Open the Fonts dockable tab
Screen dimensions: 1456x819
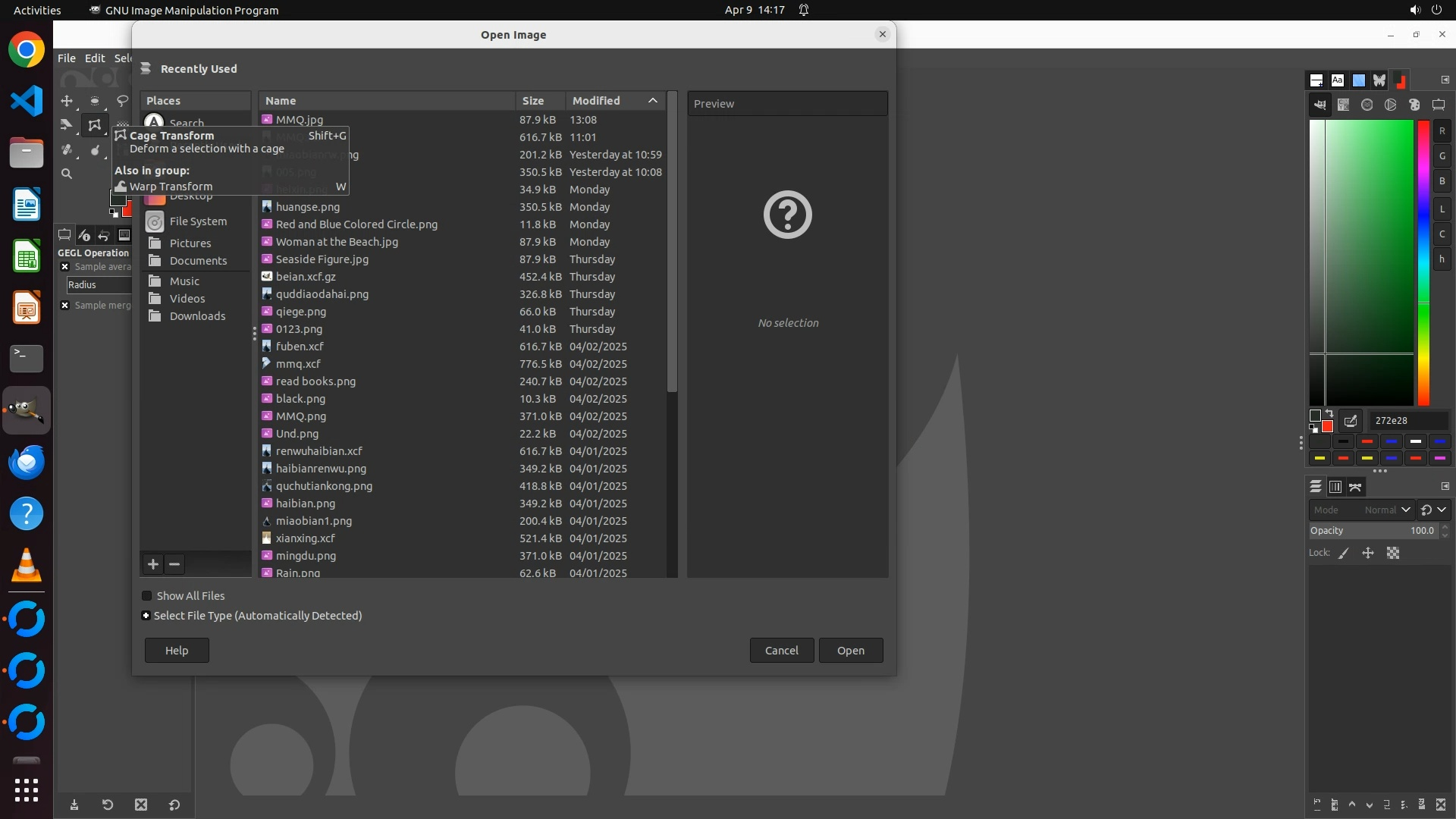[1338, 80]
